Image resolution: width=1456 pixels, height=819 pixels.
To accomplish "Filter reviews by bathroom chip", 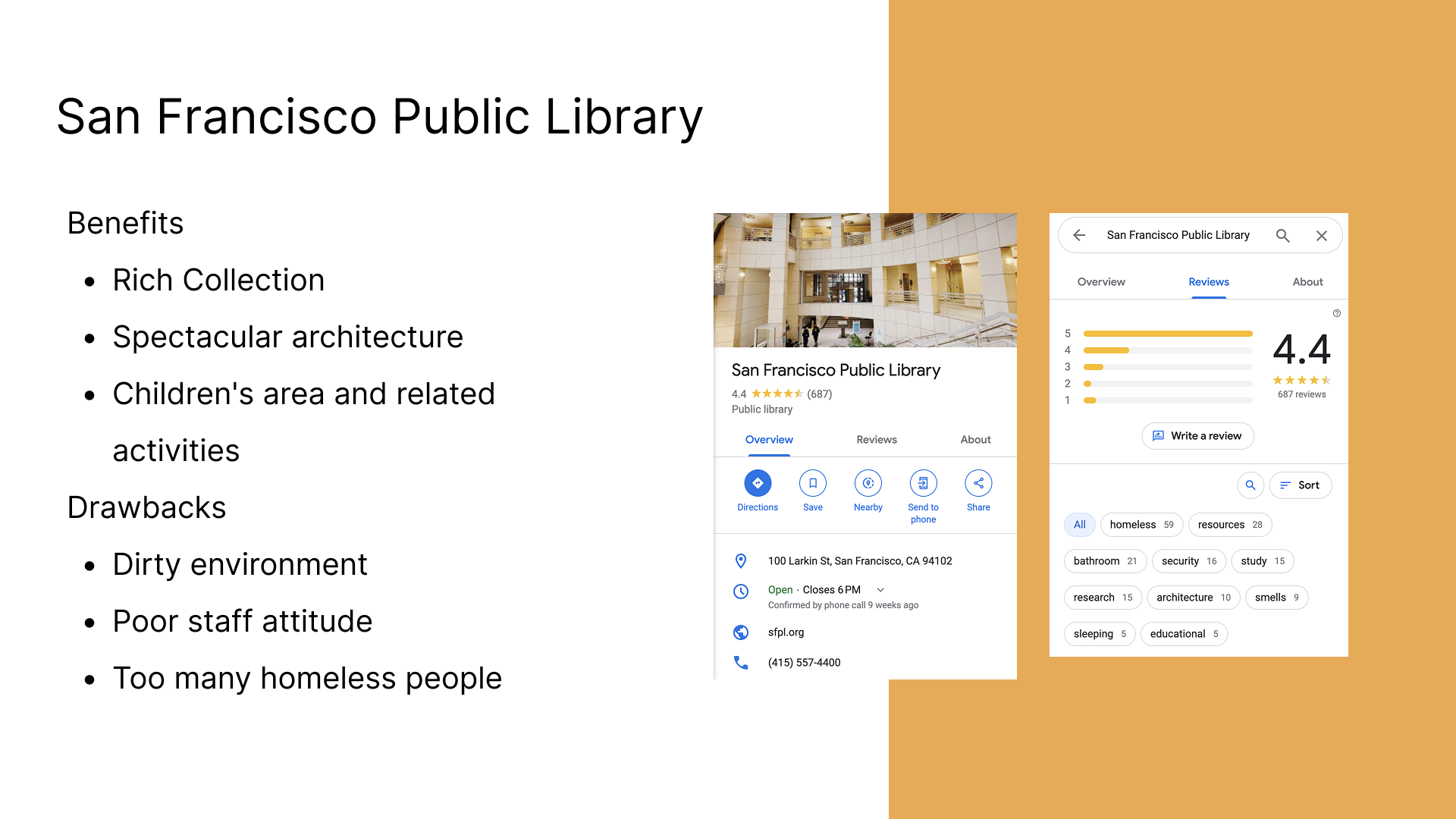I will click(1106, 561).
